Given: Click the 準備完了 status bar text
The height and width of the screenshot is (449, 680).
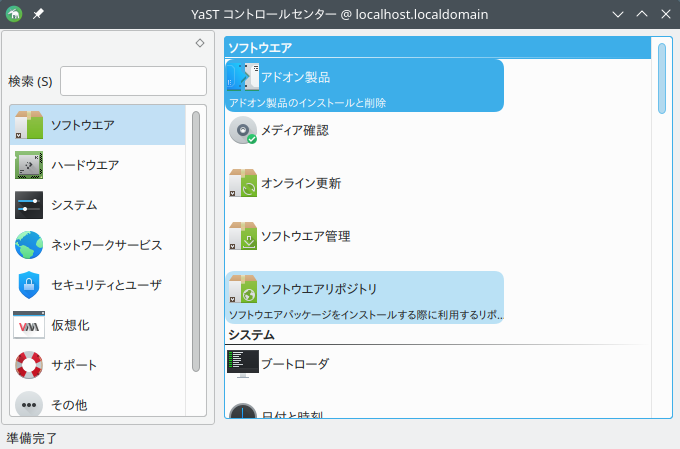Looking at the screenshot, I should pos(32,438).
